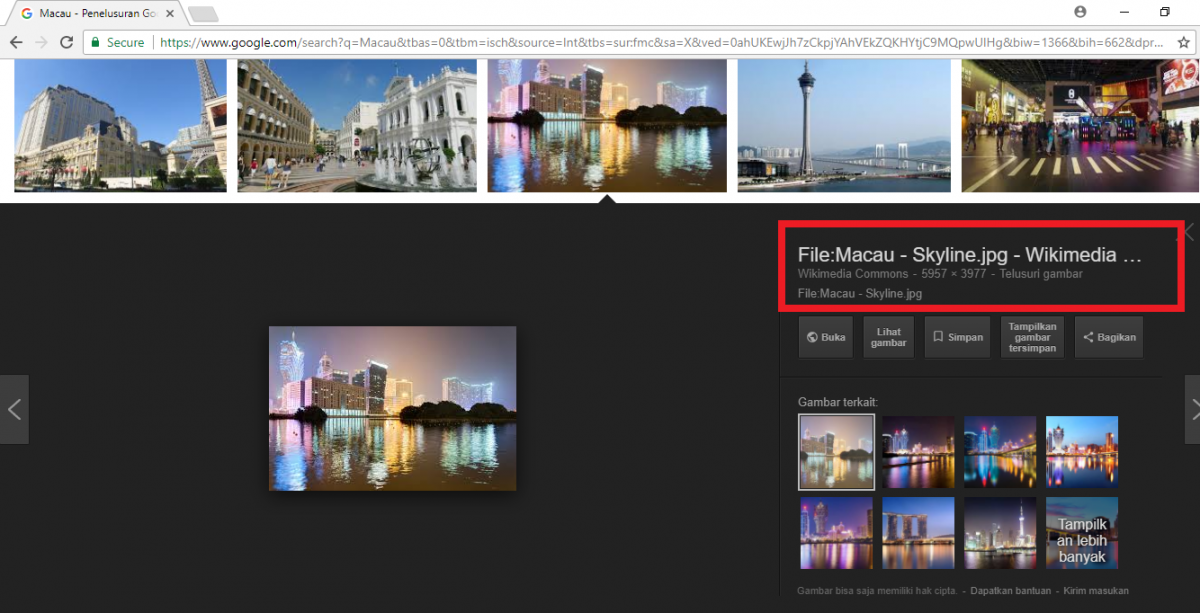Open the Dapatkan bantuan link

tap(1012, 590)
